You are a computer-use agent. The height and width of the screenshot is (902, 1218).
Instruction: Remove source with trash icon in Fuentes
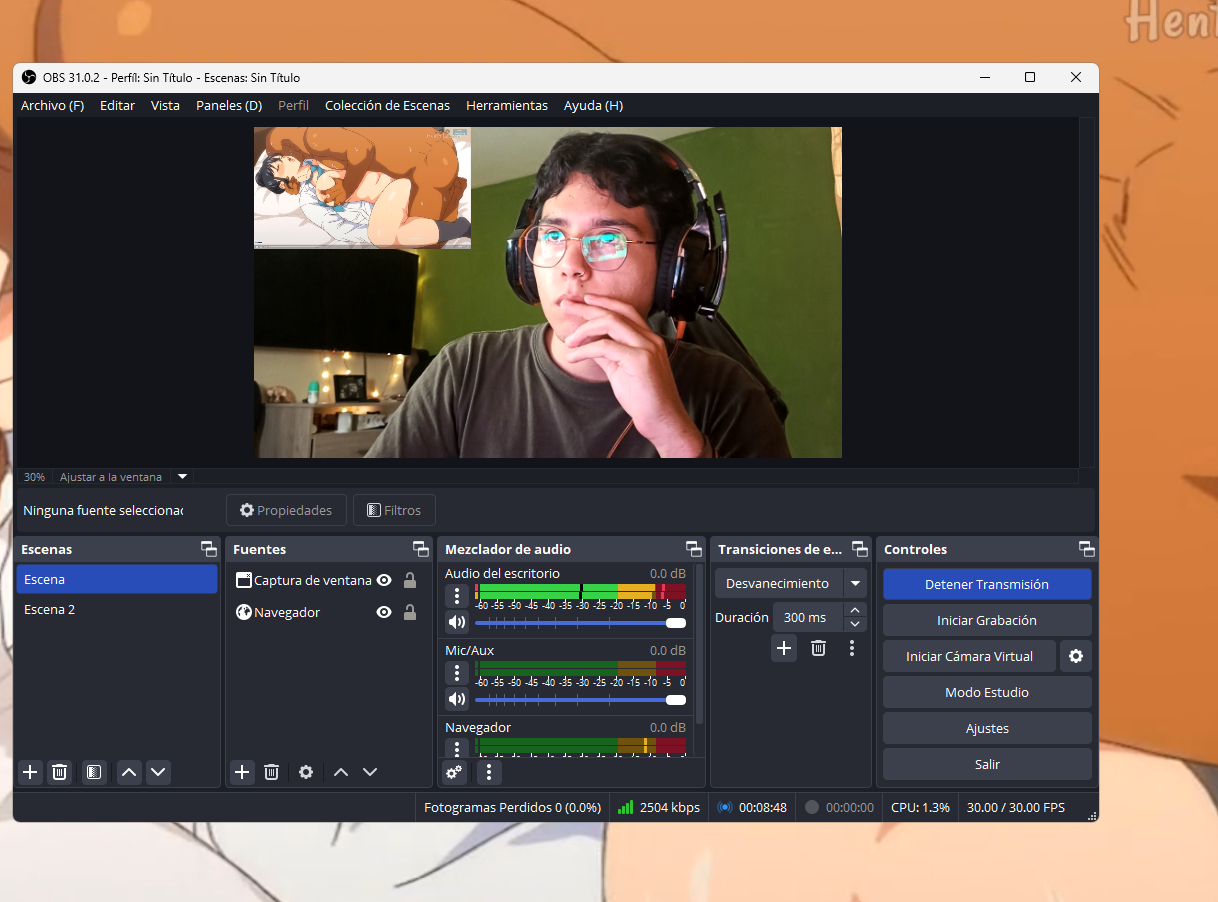pos(271,772)
